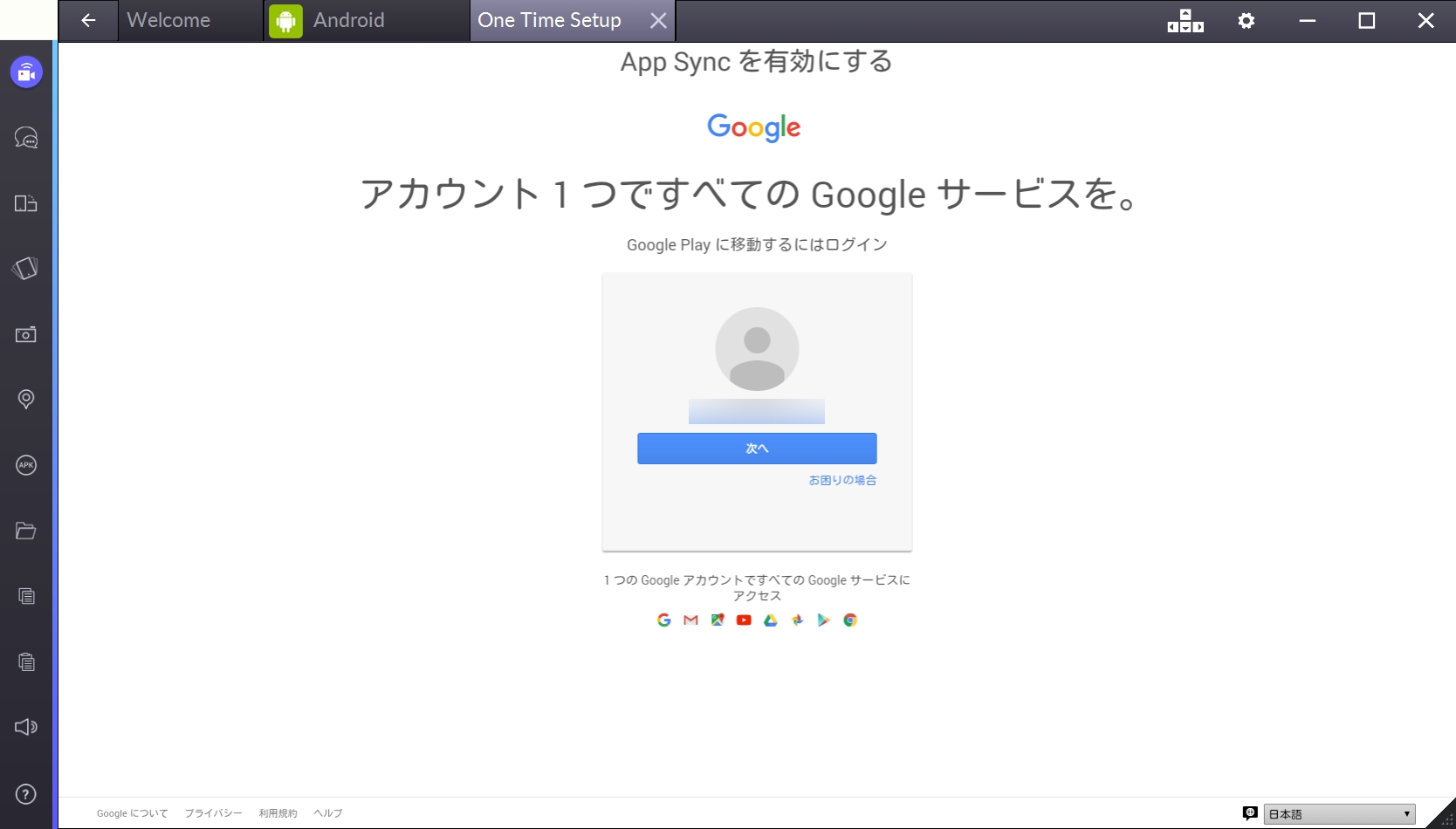Open the プライバシー footer link

pos(214,813)
